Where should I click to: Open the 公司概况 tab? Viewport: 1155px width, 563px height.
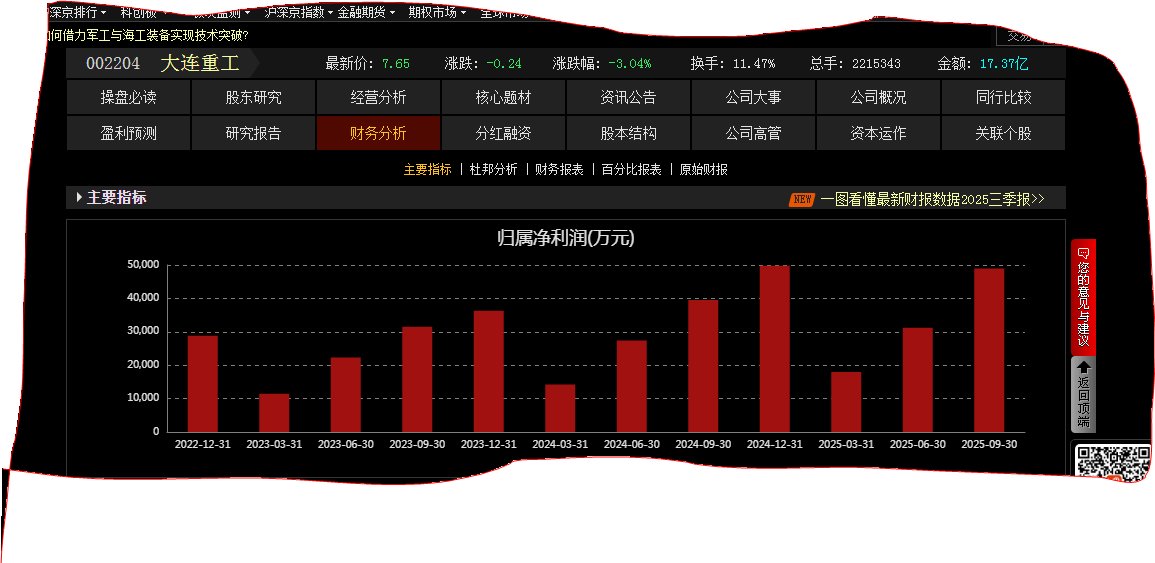click(878, 97)
